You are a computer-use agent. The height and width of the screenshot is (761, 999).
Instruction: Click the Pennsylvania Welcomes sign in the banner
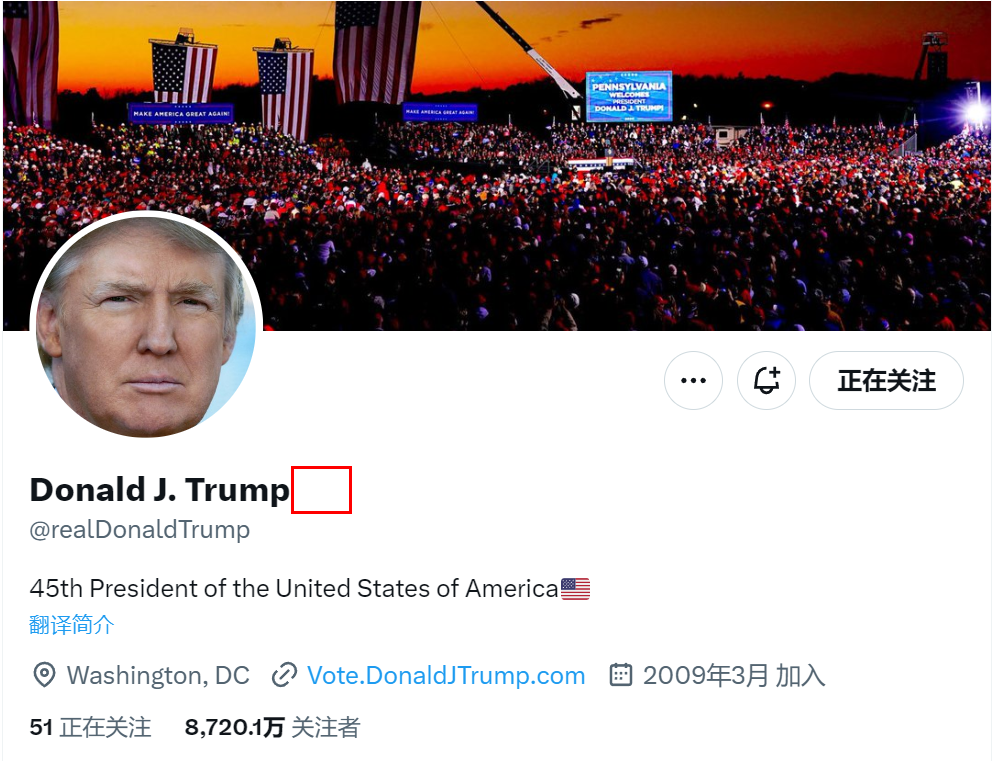point(629,96)
